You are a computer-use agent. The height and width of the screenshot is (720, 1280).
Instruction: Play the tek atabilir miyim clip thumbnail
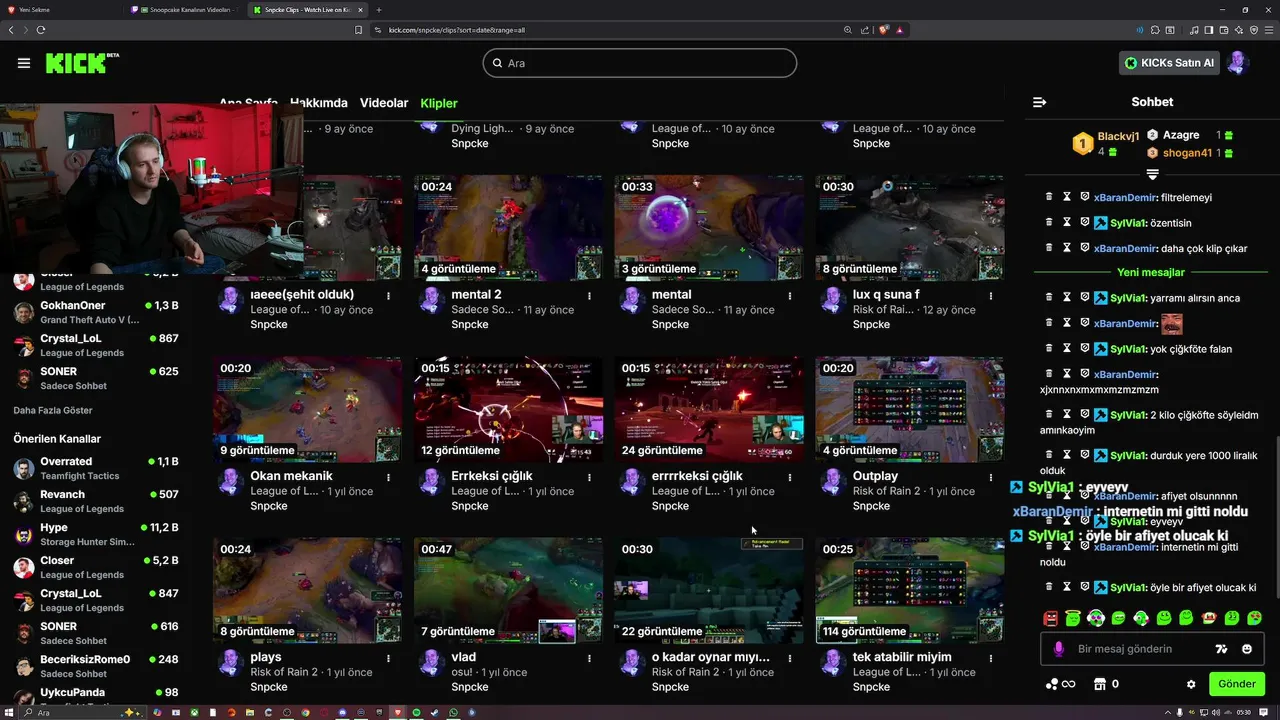tap(909, 590)
